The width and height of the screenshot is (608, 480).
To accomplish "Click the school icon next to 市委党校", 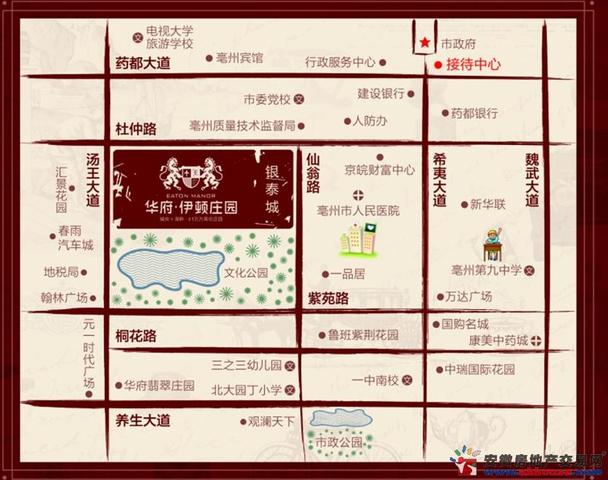I will point(298,99).
